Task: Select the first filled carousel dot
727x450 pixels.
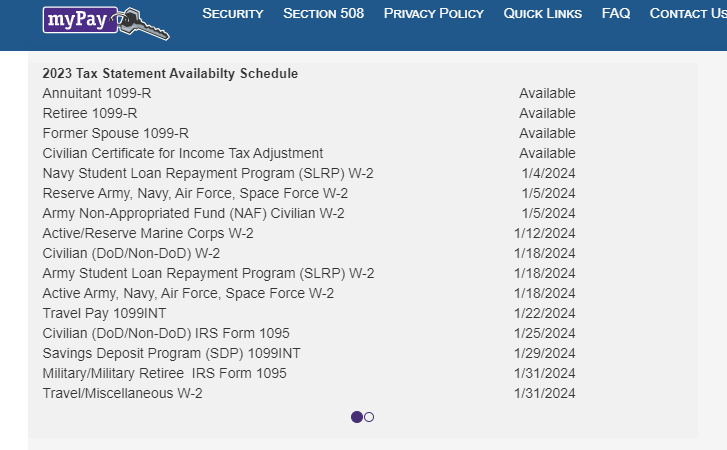Action: coord(357,417)
